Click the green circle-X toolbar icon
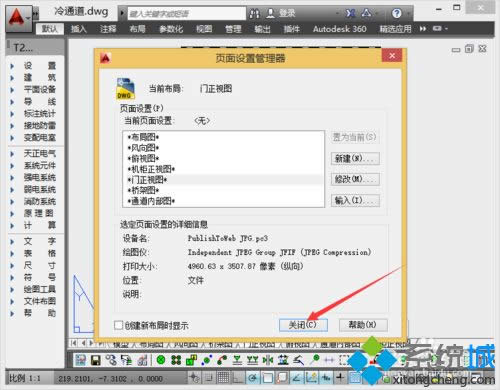This screenshot has width=500, height=390. coord(161,360)
